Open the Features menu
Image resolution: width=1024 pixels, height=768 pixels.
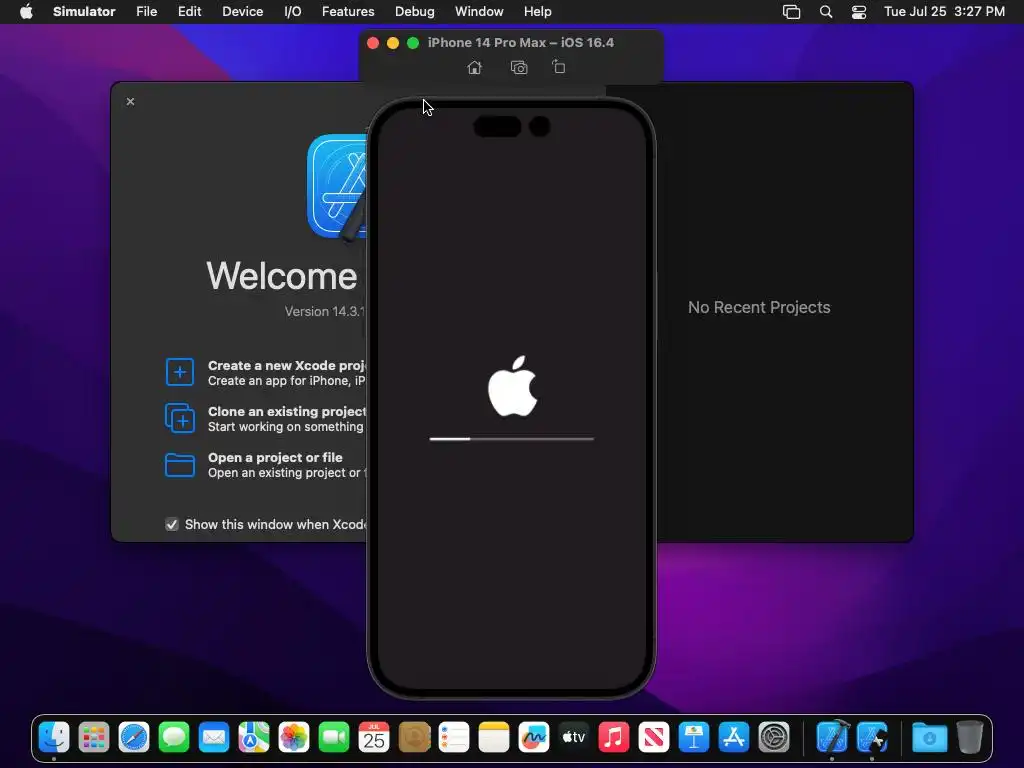pyautogui.click(x=348, y=11)
